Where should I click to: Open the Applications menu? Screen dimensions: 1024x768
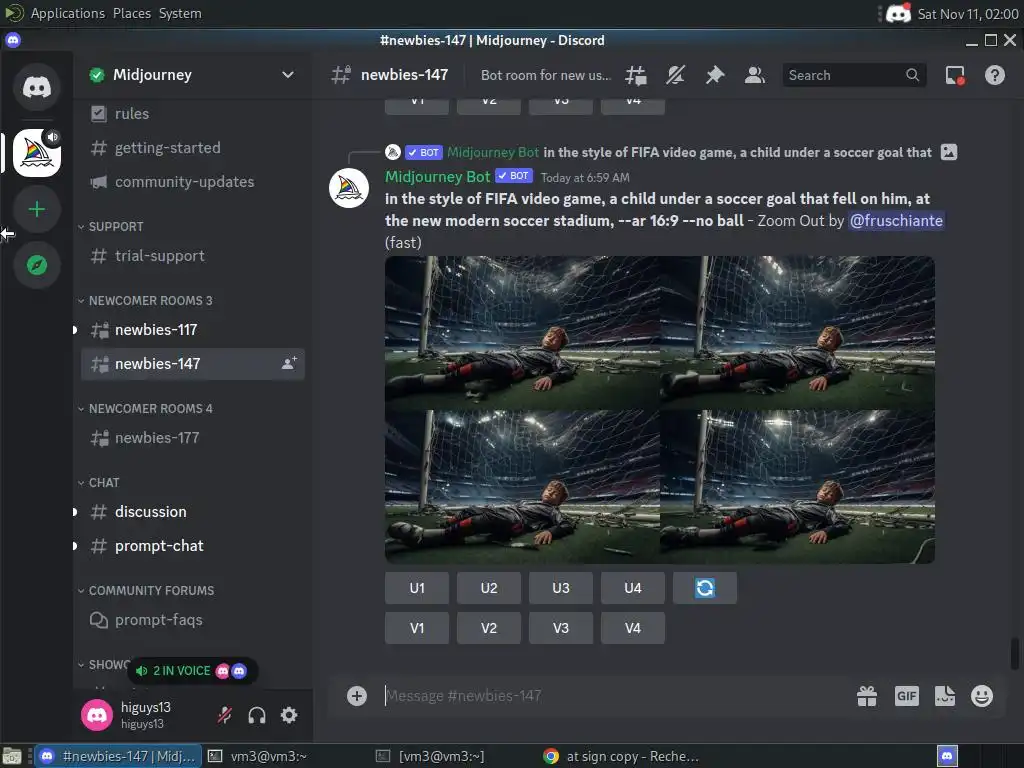click(x=67, y=13)
